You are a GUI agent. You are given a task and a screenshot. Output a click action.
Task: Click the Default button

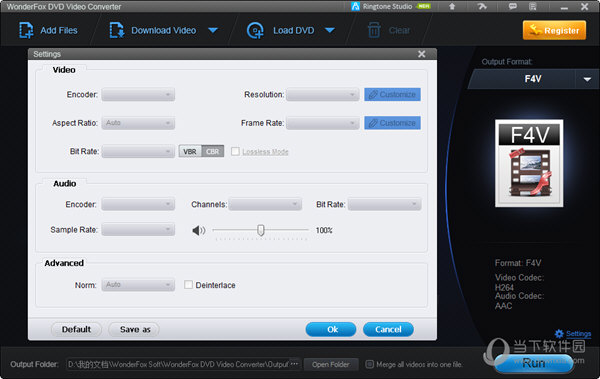(x=77, y=329)
